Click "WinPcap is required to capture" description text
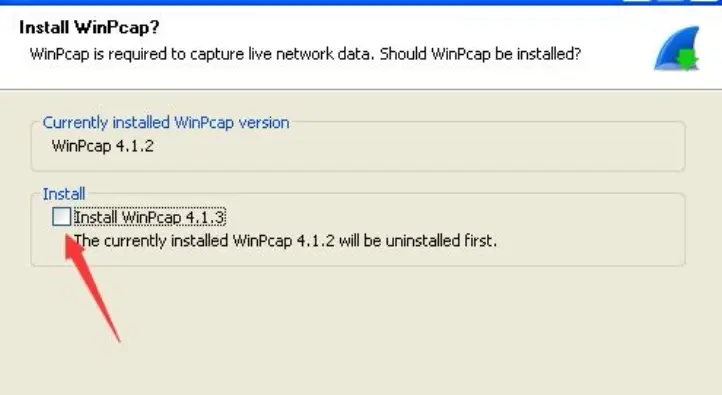 pos(137,54)
